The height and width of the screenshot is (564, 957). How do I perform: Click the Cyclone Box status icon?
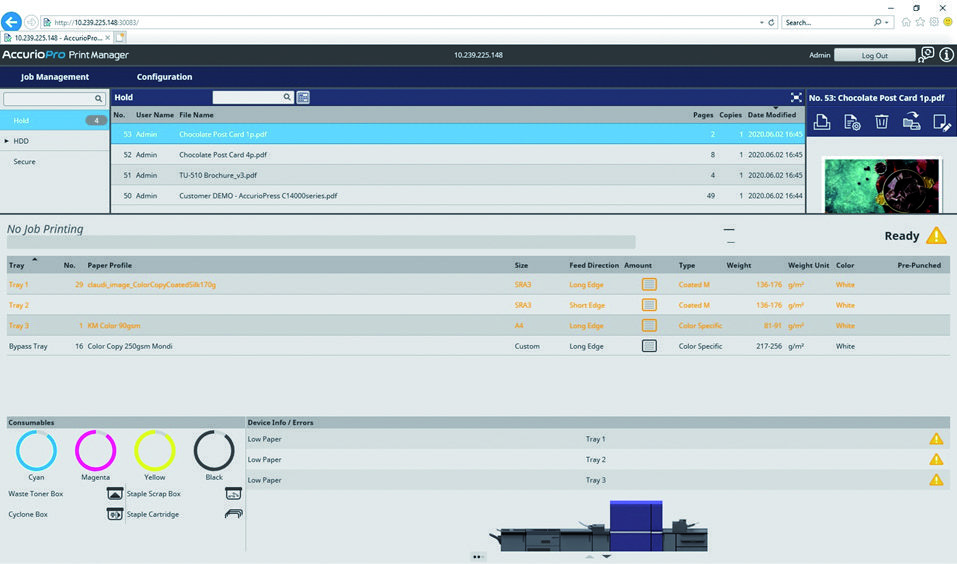point(115,515)
